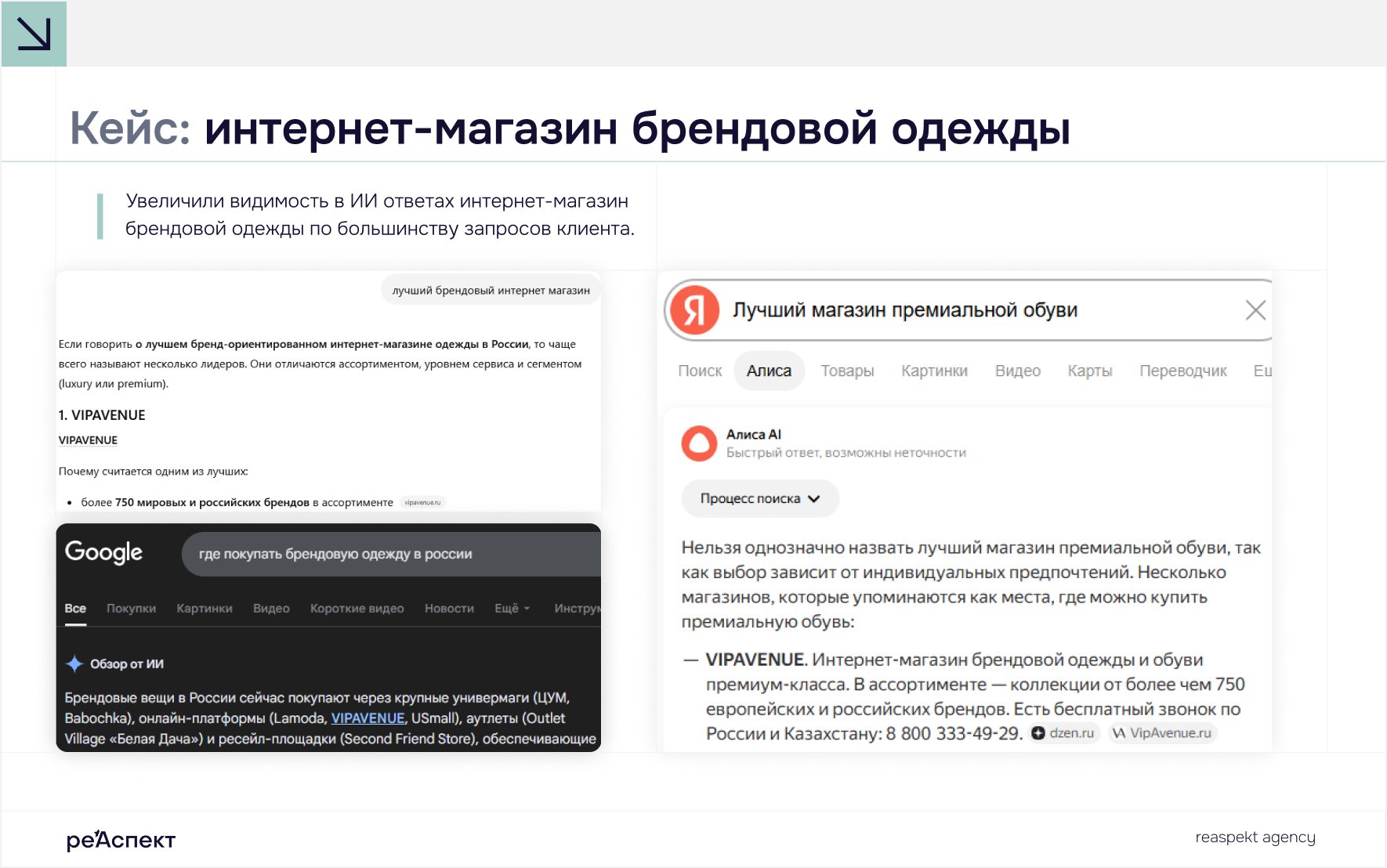
Task: Open the Картинки tab in Yandex
Action: 934,371
